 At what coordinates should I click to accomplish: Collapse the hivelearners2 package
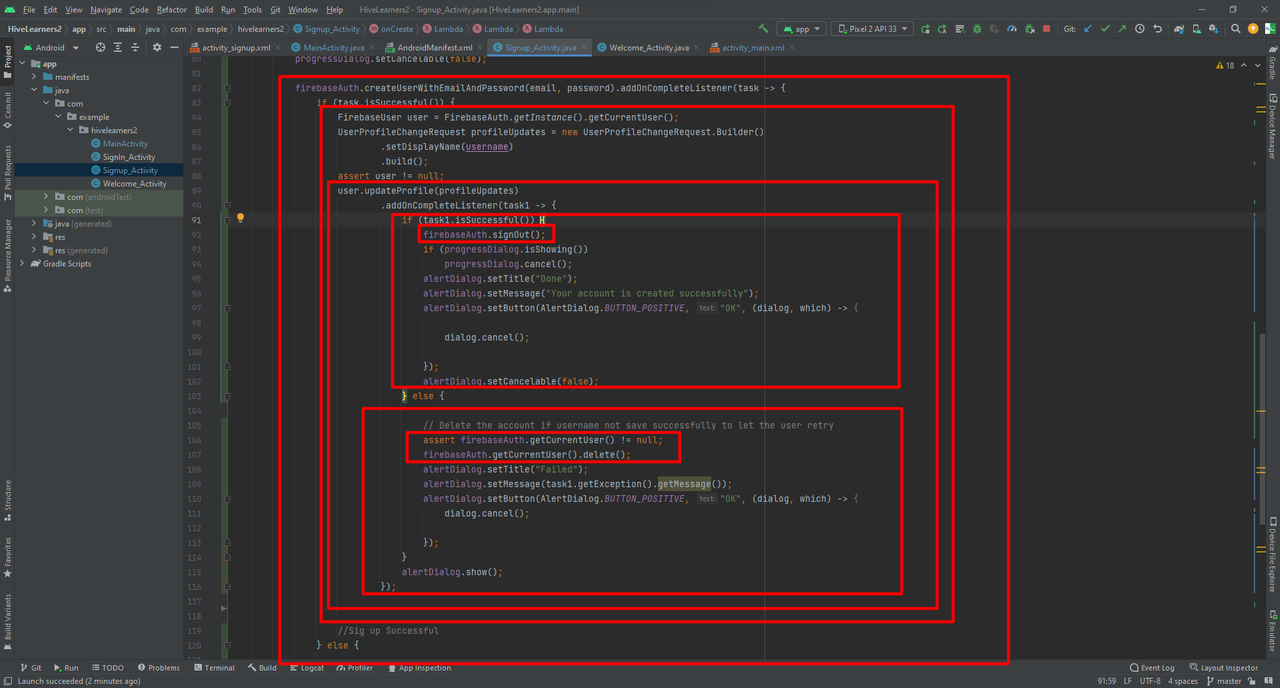tap(70, 130)
